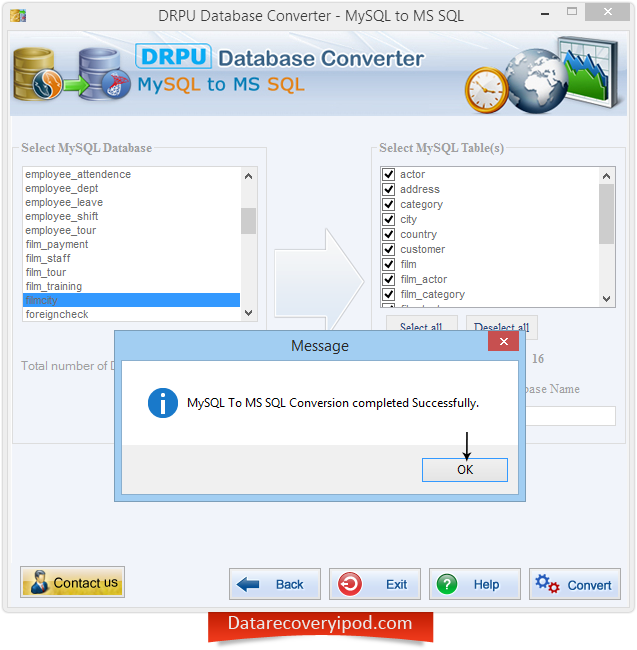637x650 pixels.
Task: Select employee_tour database
Action: coord(131,230)
